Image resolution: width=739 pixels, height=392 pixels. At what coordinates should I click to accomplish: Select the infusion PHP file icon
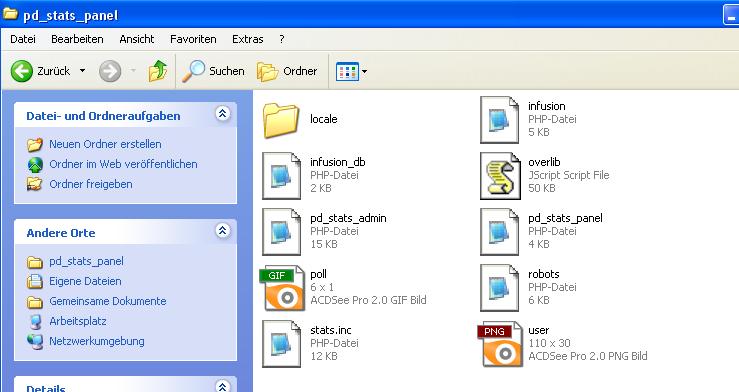click(500, 120)
